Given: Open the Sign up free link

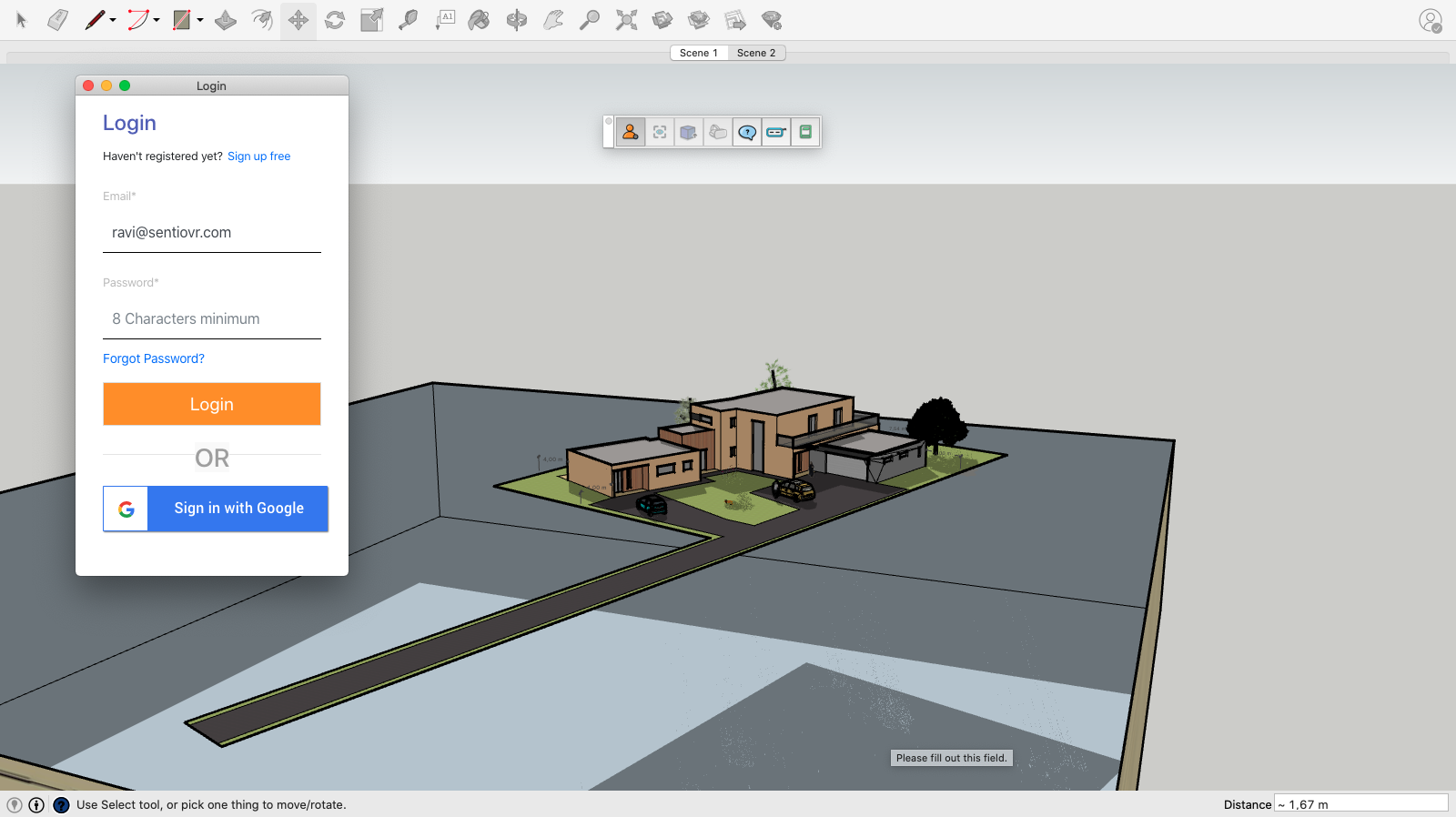Looking at the screenshot, I should pyautogui.click(x=258, y=156).
